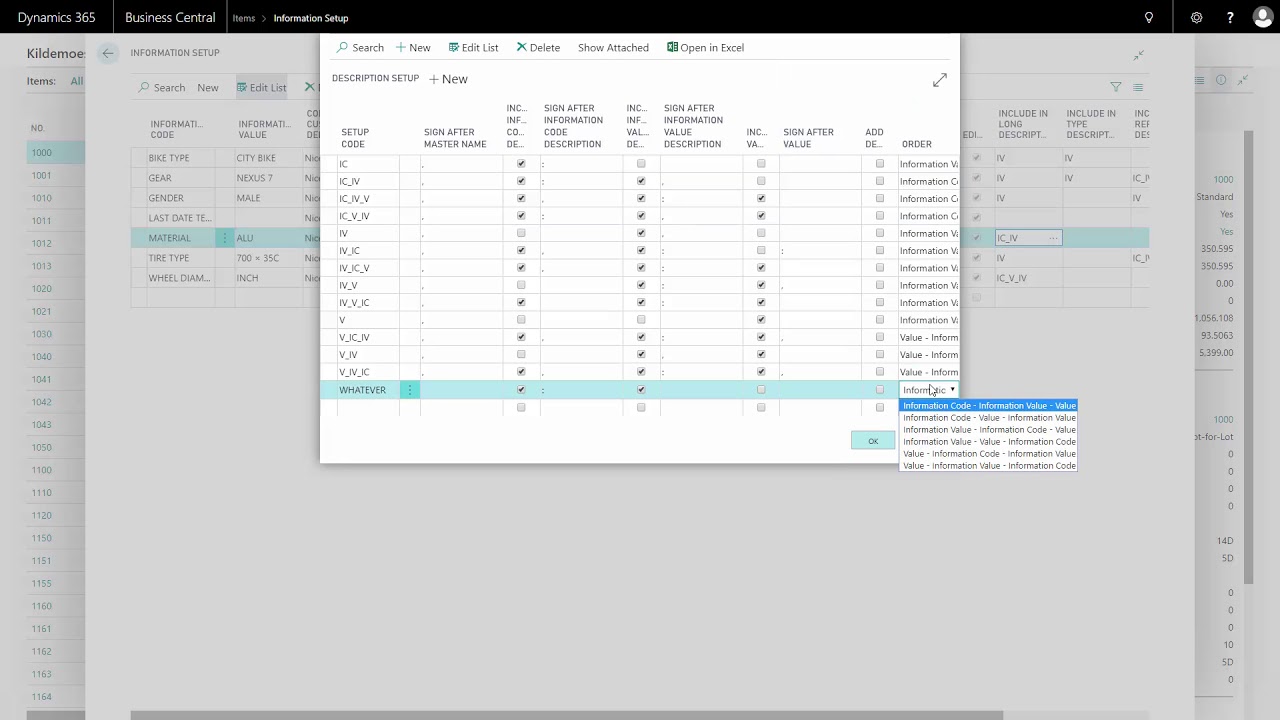Screen dimensions: 1280x720
Task: Choose Information Code - Value - Information Value option
Action: point(989,418)
